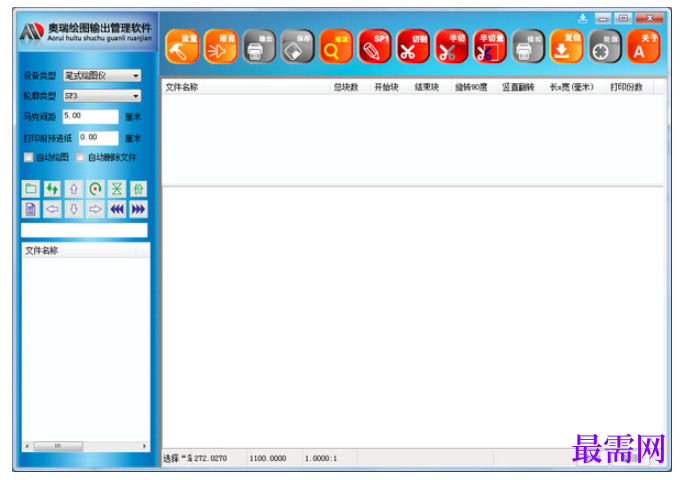Screen dimensions: 684x480
Task: Click the blue triple-left fast rewind icon
Action: [x=116, y=209]
